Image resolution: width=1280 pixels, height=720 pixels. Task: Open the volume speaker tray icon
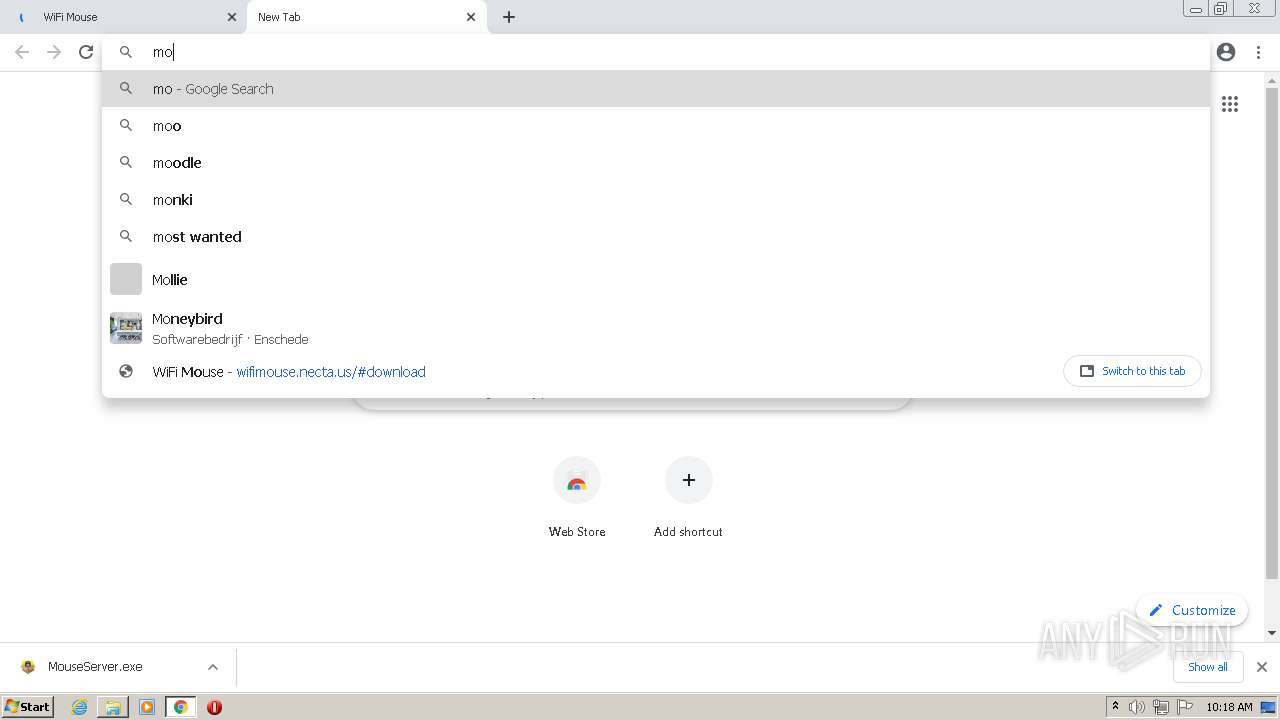click(x=1137, y=707)
